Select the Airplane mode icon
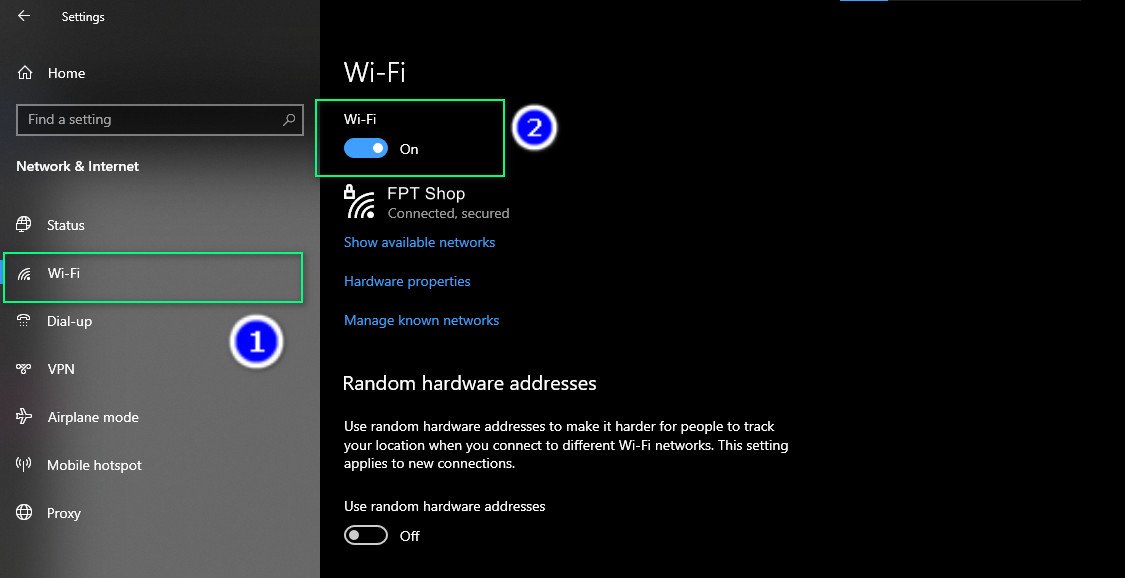The height and width of the screenshot is (578, 1125). click(23, 416)
